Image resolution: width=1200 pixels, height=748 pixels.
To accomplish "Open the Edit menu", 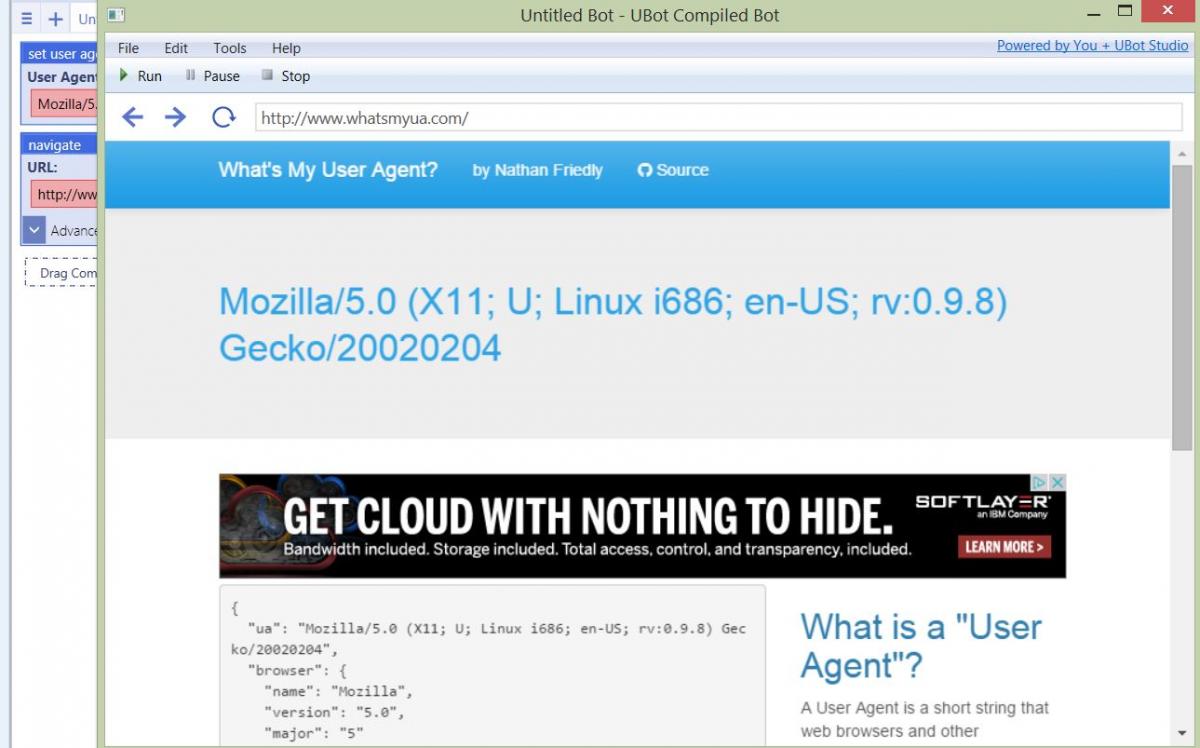I will [176, 48].
